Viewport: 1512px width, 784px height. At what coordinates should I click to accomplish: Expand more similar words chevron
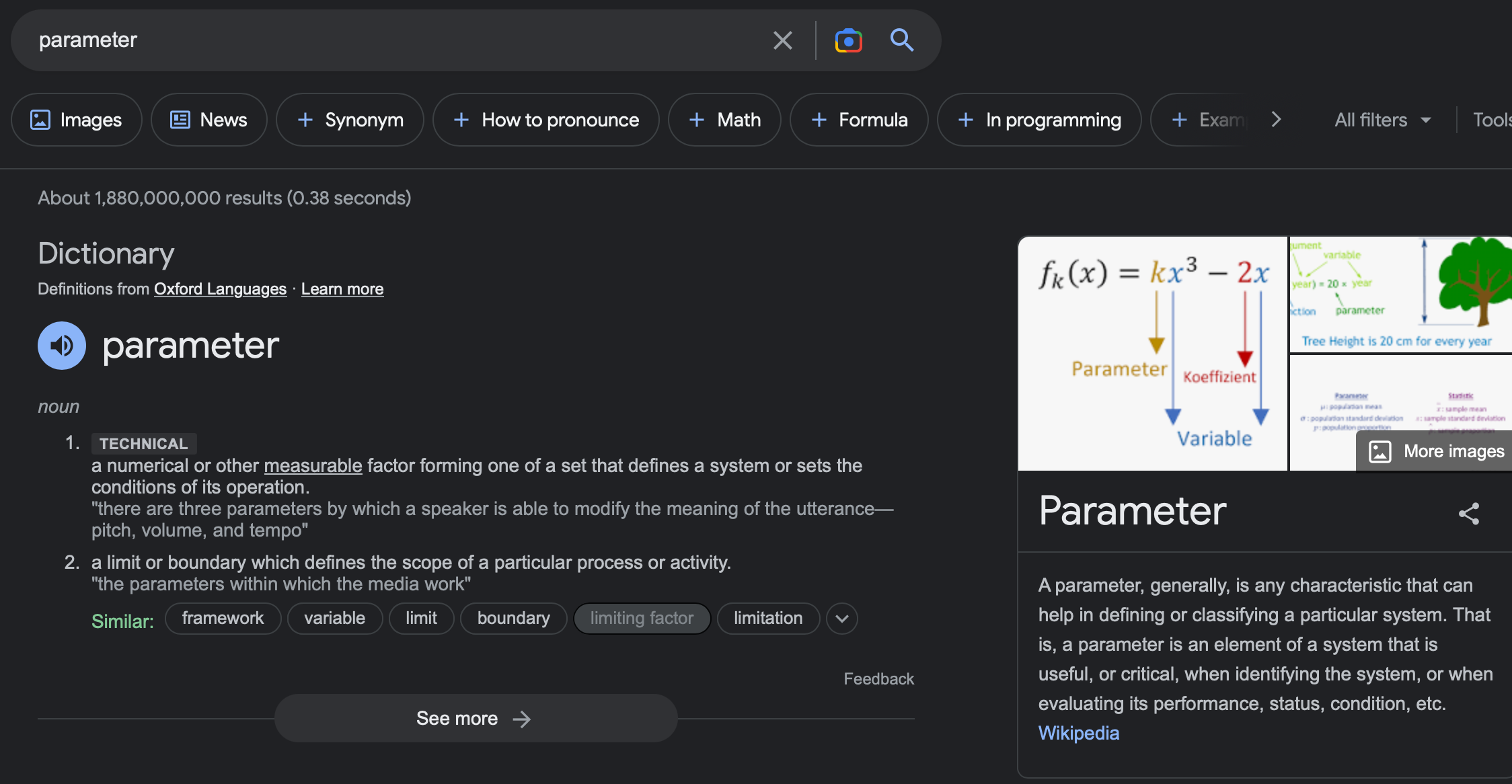click(842, 619)
